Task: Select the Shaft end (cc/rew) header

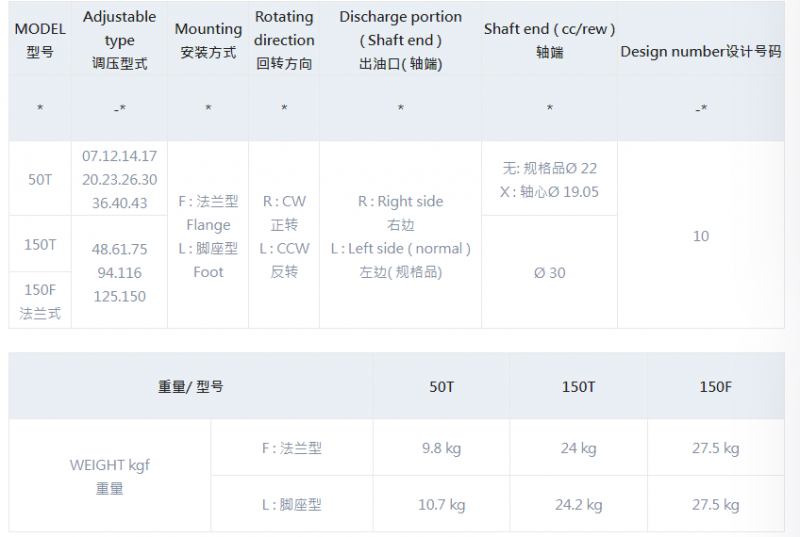Action: [x=549, y=40]
